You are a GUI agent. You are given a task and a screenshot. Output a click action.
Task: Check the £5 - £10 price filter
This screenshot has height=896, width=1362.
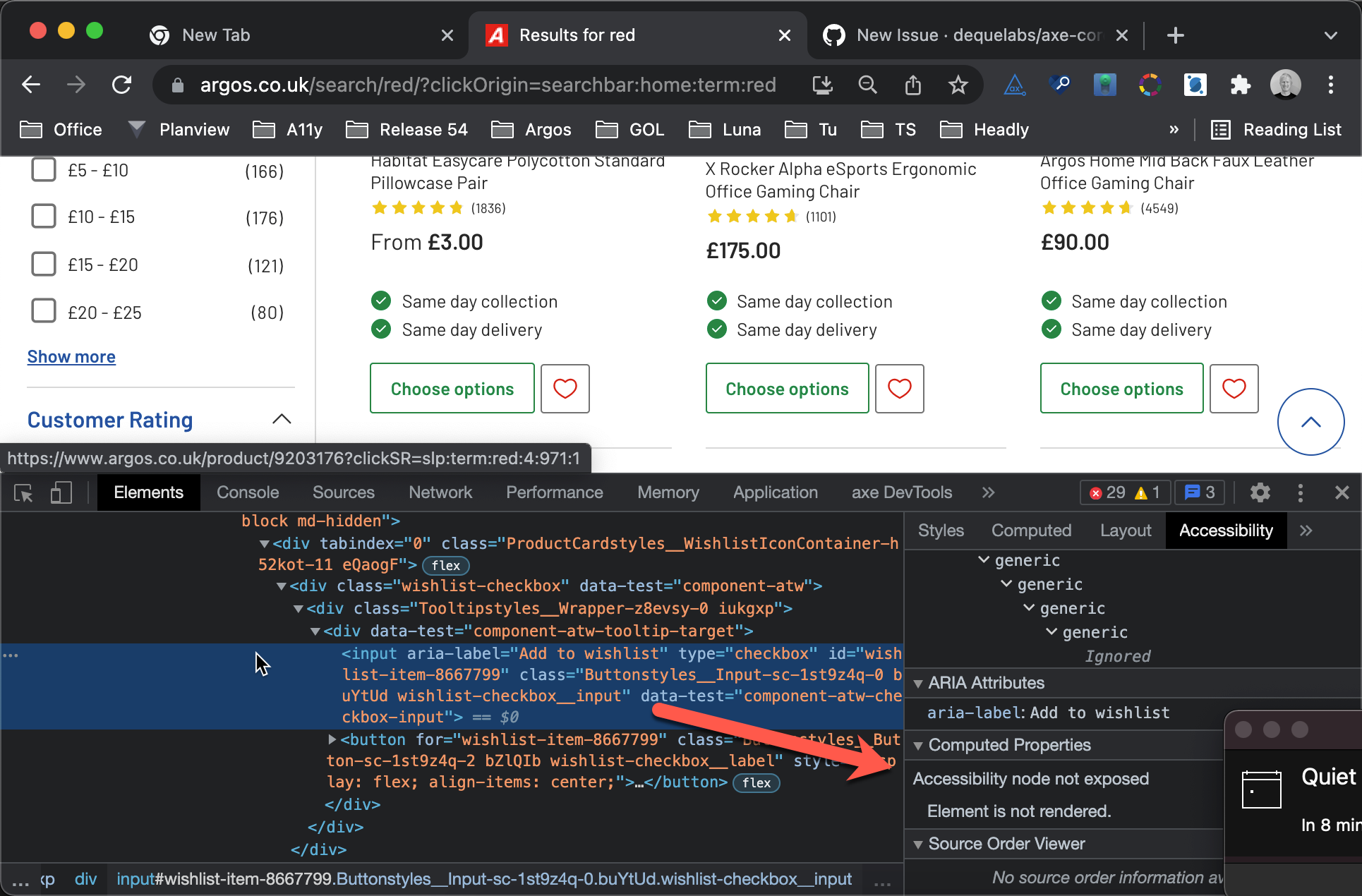[44, 169]
